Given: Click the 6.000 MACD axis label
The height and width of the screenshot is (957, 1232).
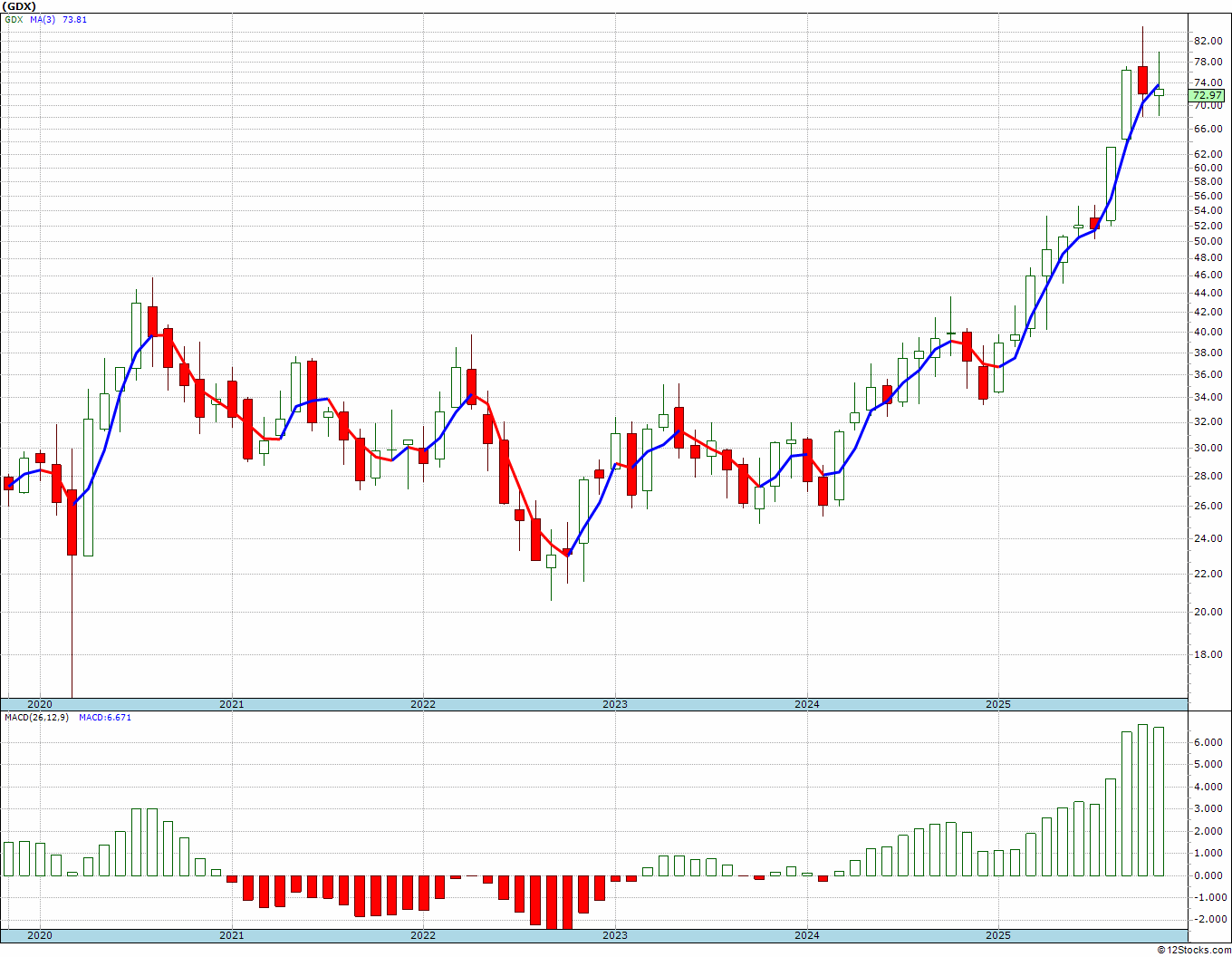Looking at the screenshot, I should (1210, 742).
